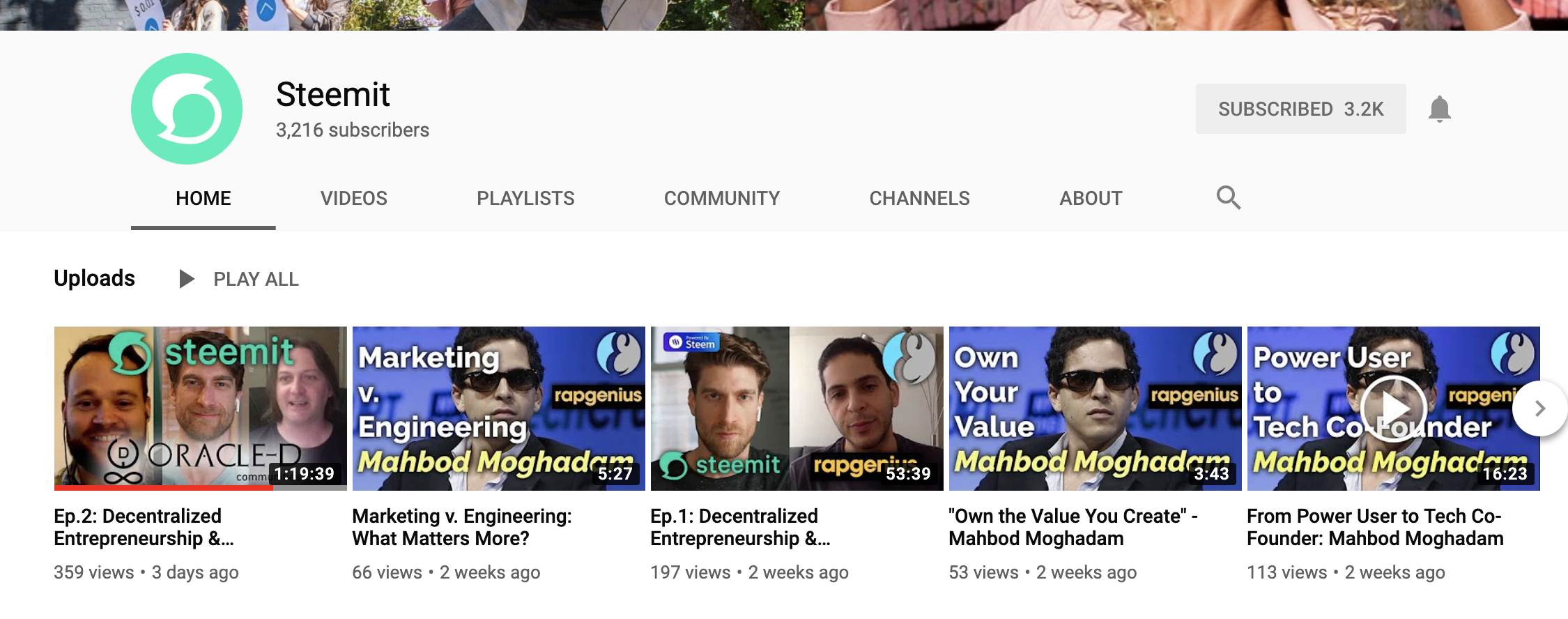Open the Uploads section heading
Image resolution: width=1568 pixels, height=619 pixels.
(x=94, y=278)
